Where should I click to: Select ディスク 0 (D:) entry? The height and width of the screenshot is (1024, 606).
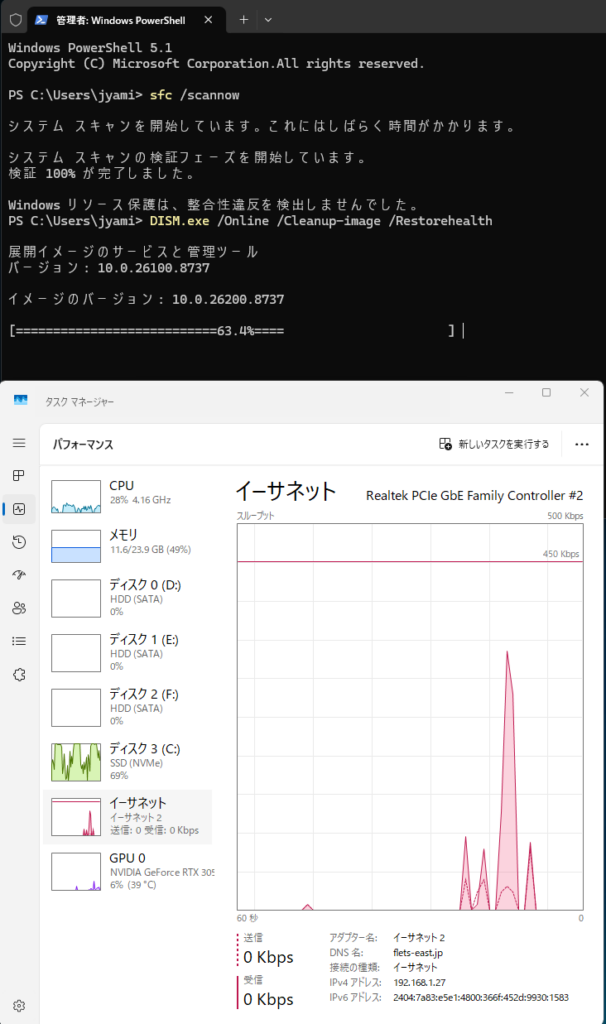point(127,598)
